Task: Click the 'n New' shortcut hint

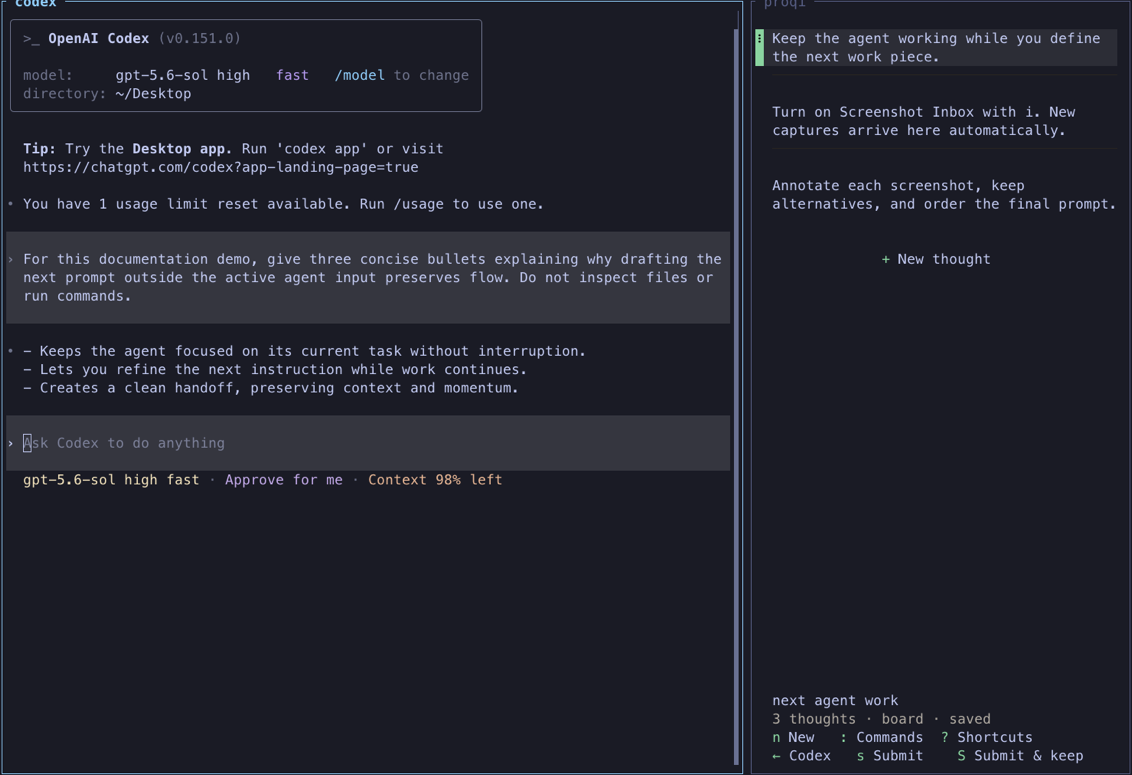Action: [x=793, y=737]
